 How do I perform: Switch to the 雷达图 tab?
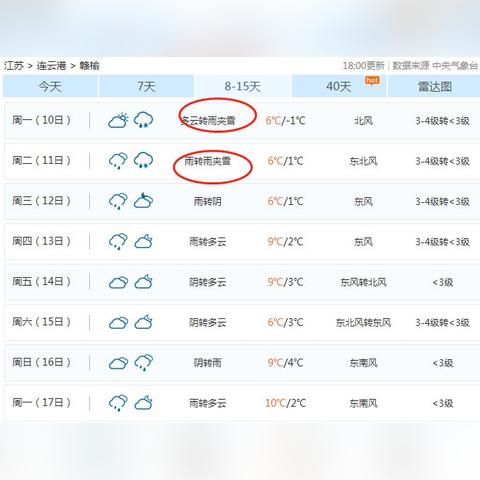point(434,86)
